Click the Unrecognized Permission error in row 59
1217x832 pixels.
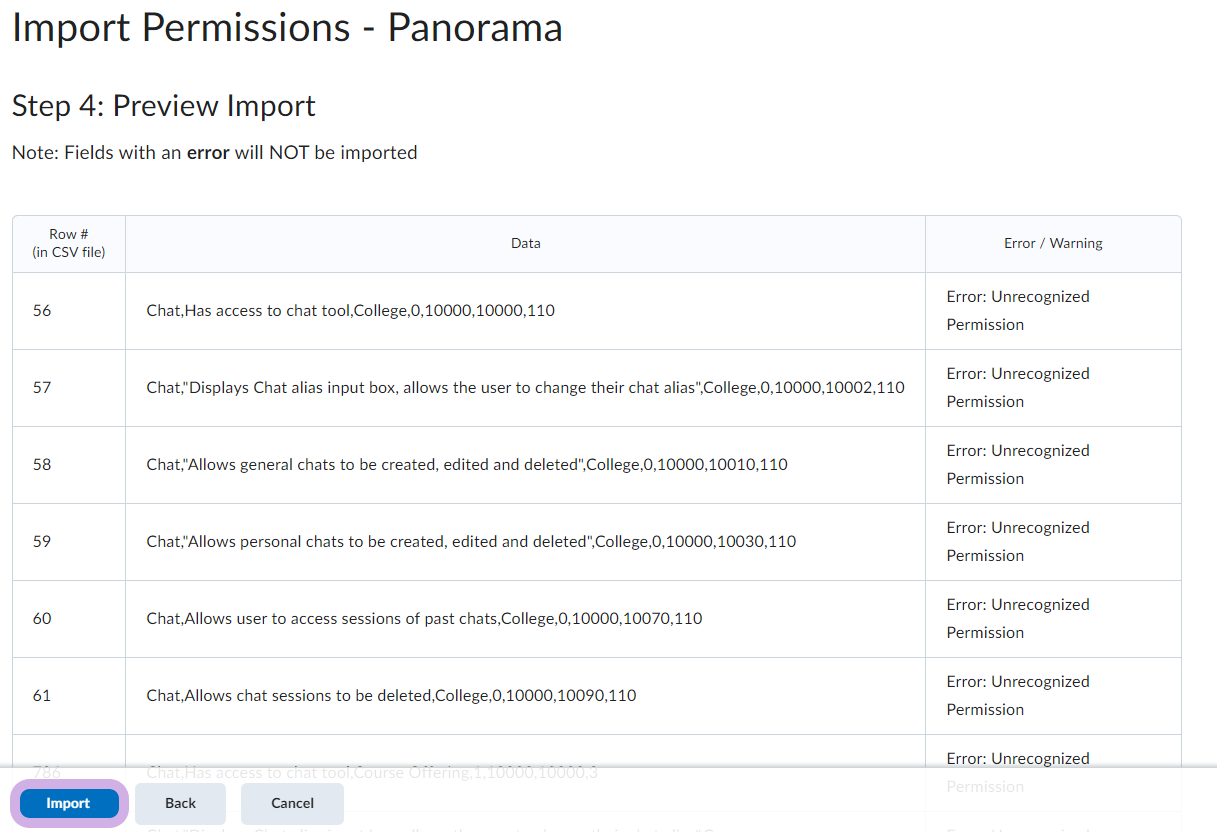pos(1017,542)
